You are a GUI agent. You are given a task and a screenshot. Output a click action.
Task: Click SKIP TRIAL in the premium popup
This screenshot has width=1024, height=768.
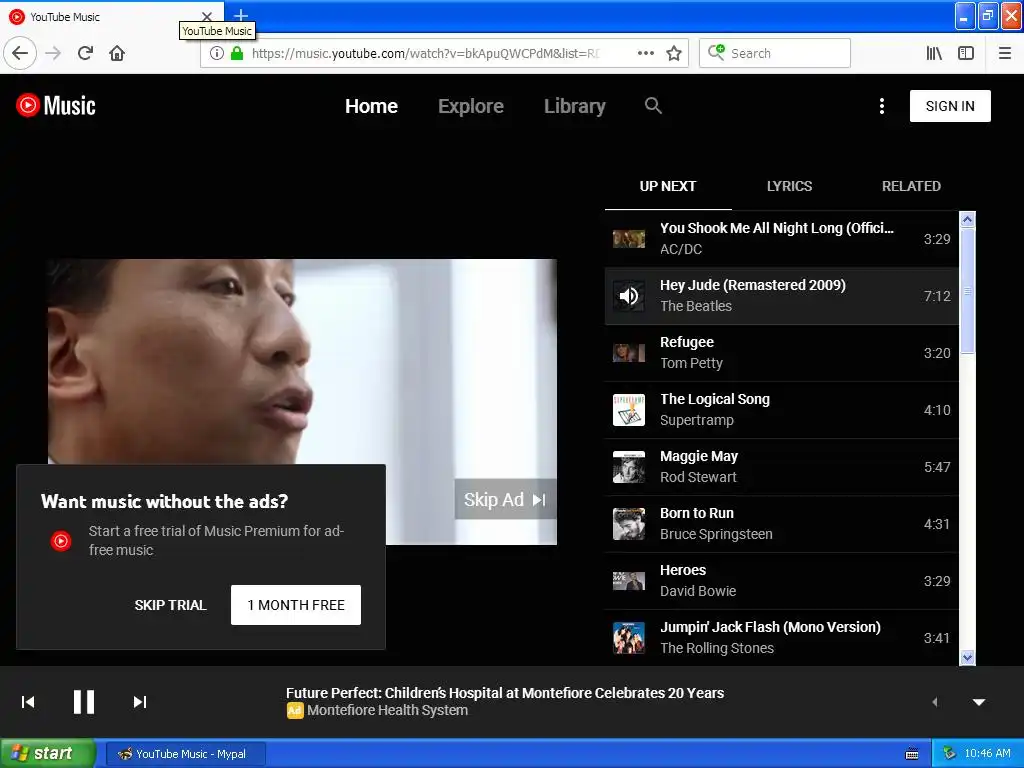click(x=170, y=605)
